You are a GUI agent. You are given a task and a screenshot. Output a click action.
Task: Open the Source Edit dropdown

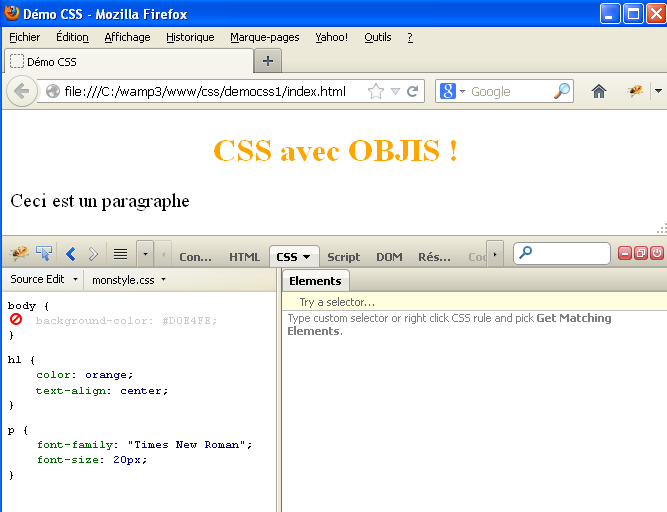click(x=43, y=280)
